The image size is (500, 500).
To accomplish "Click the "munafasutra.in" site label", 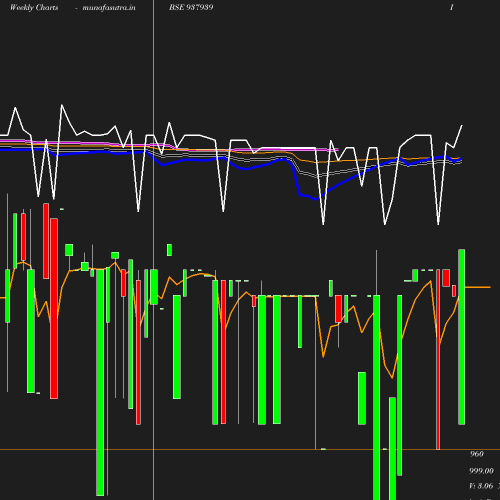I will [109, 7].
